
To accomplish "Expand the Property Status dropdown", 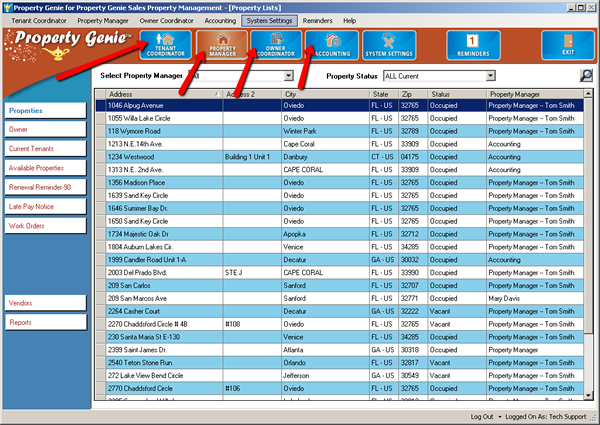I will 491,76.
